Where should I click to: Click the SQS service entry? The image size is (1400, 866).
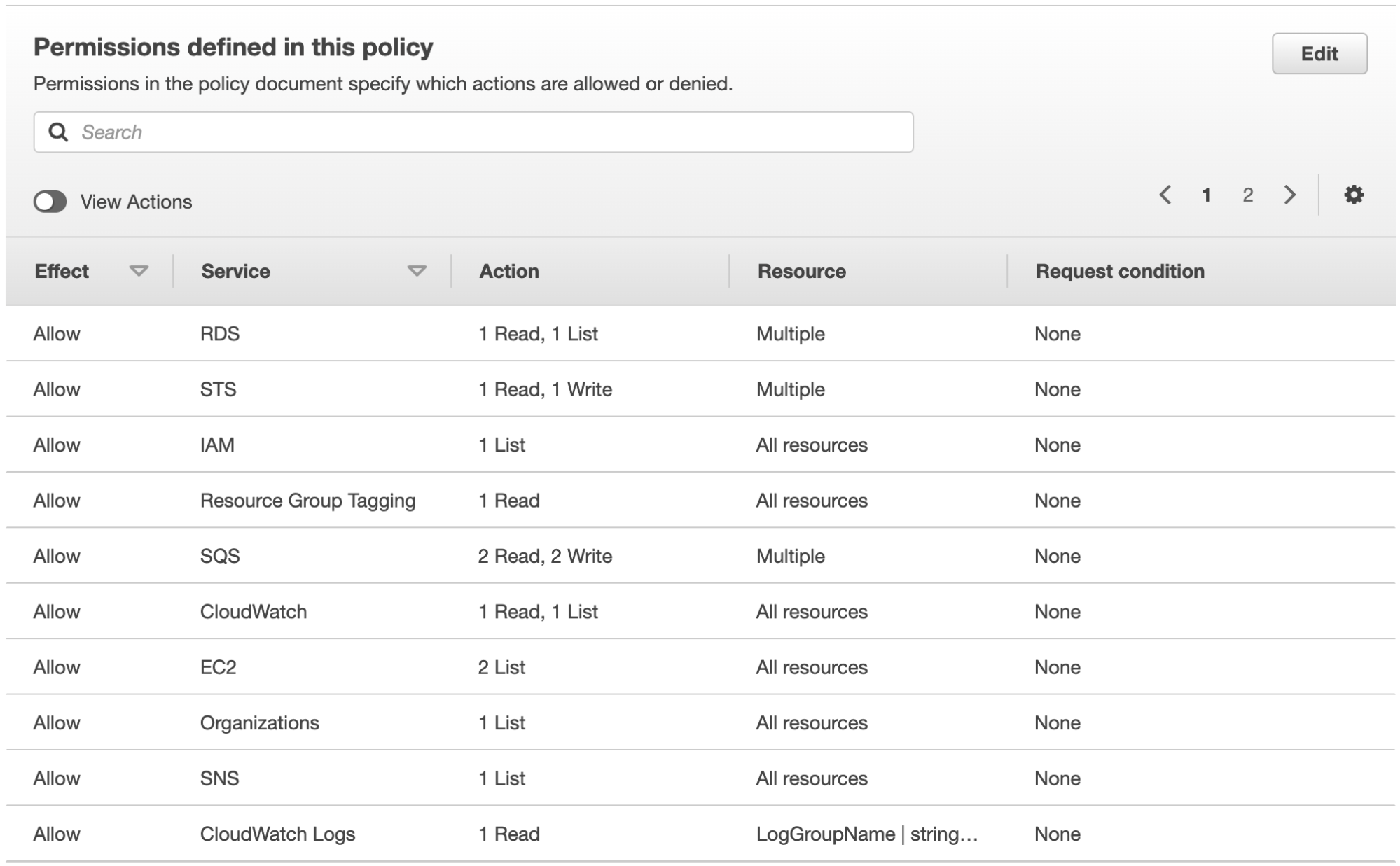(220, 556)
